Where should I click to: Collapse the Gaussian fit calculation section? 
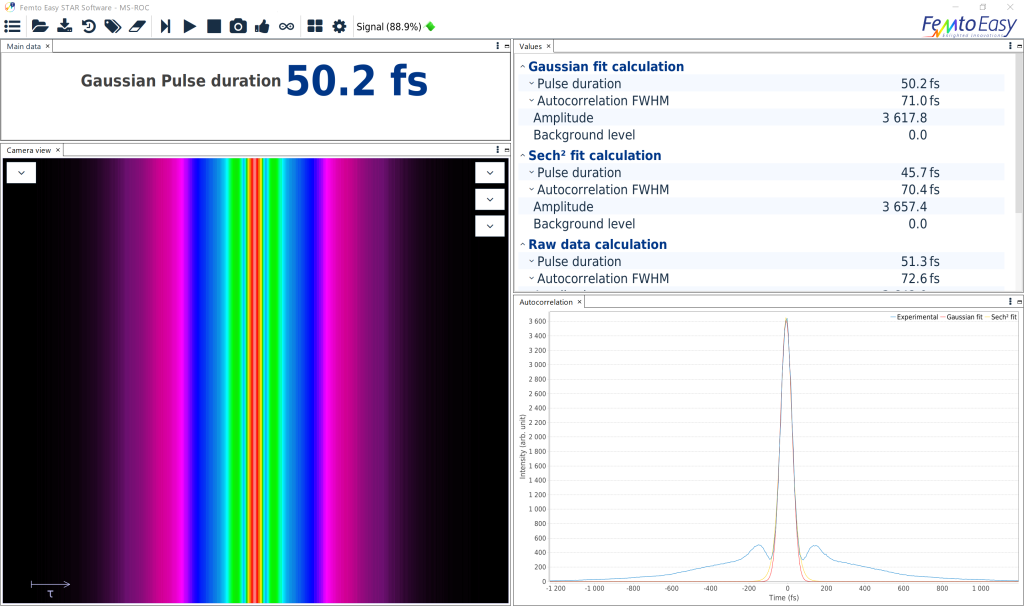click(521, 67)
